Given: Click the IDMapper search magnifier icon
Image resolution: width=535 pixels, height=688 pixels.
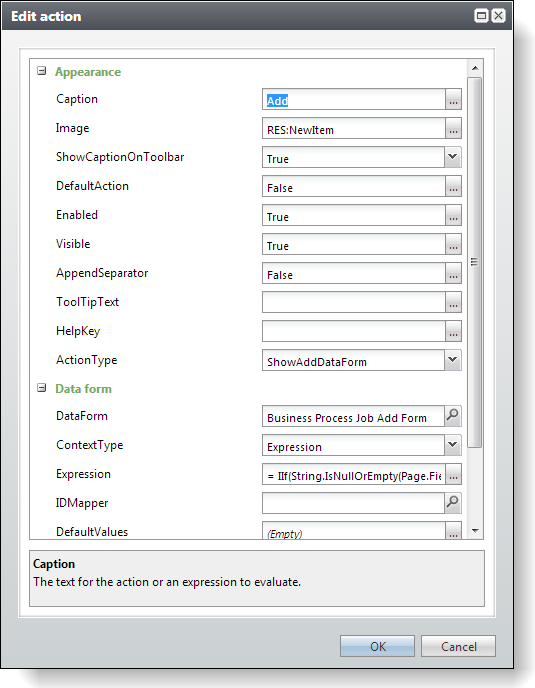Looking at the screenshot, I should (452, 502).
